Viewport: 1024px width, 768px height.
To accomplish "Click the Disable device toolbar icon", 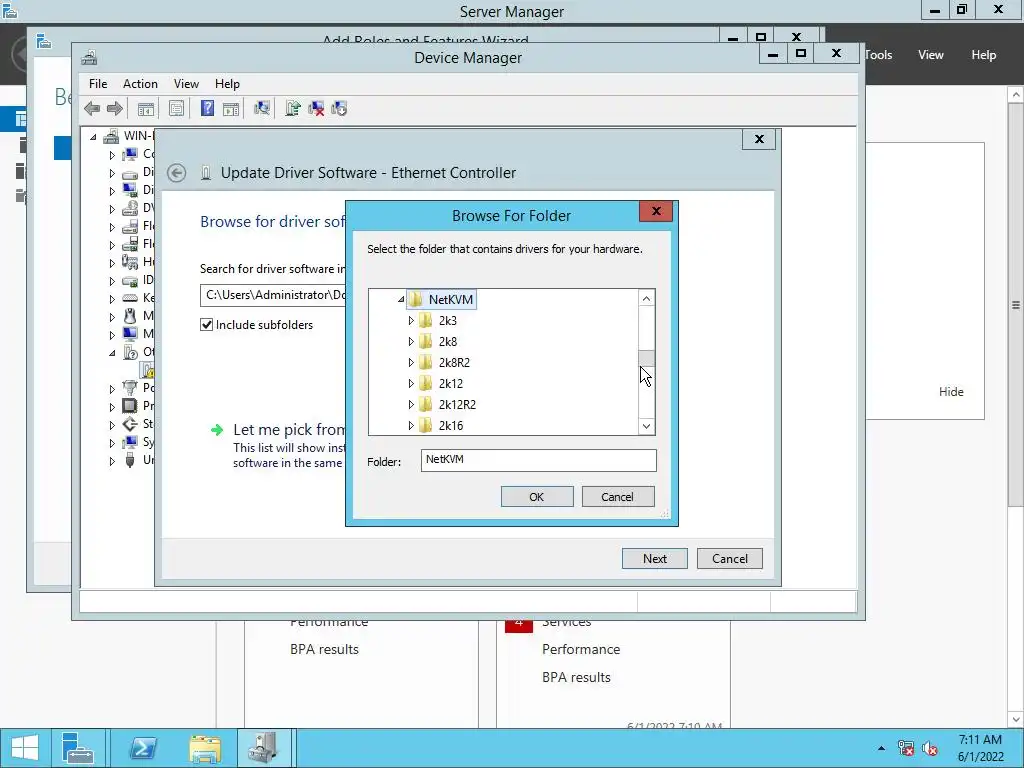I will [339, 108].
